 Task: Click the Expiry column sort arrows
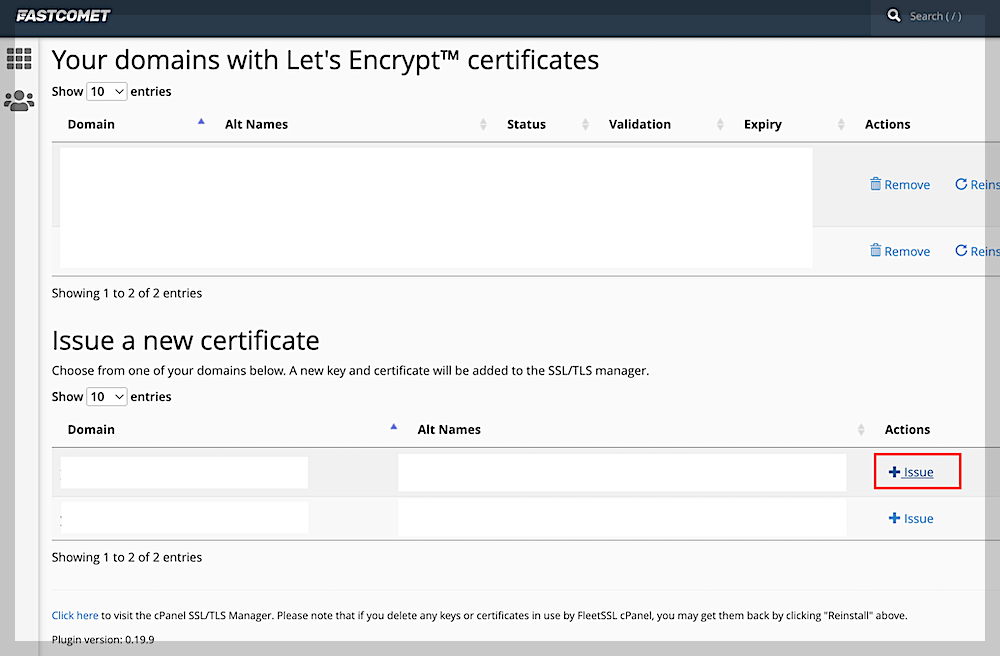841,124
